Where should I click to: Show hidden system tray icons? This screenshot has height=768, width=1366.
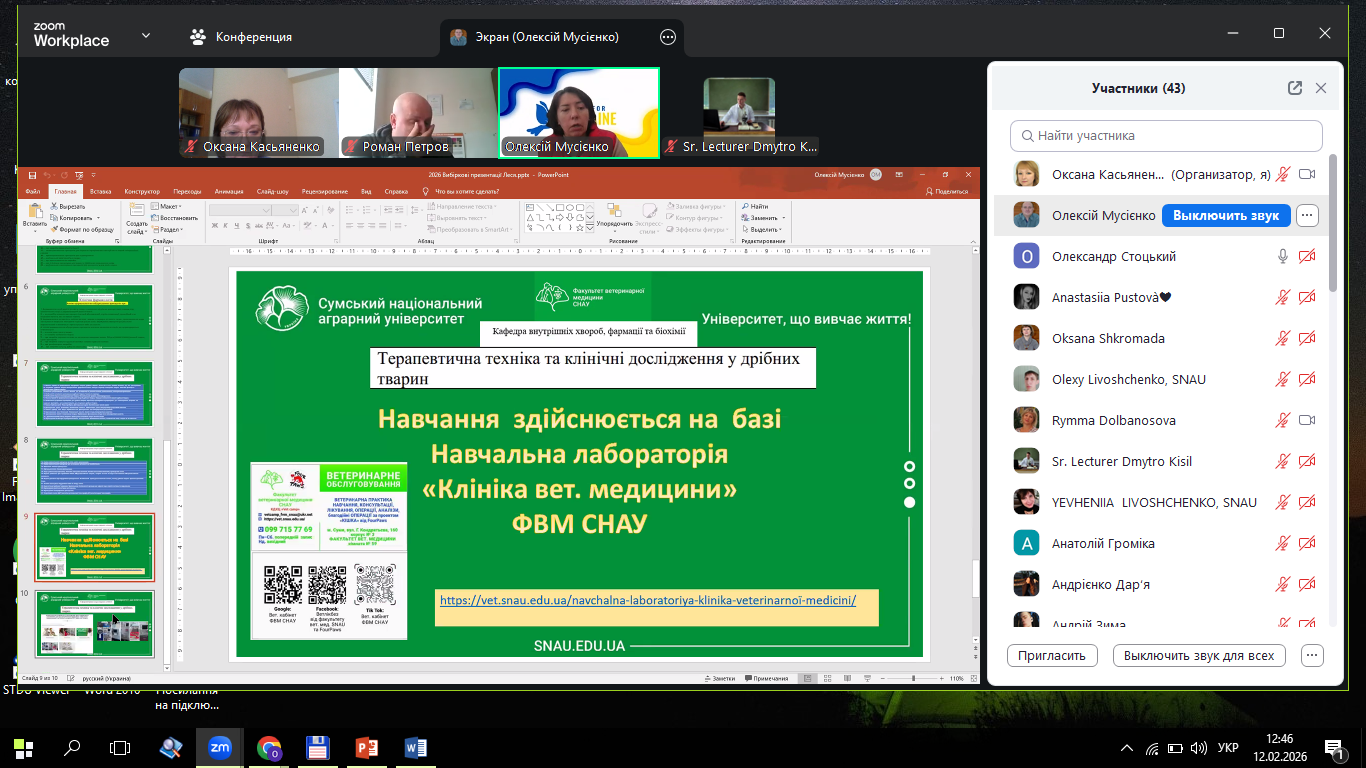click(1127, 747)
